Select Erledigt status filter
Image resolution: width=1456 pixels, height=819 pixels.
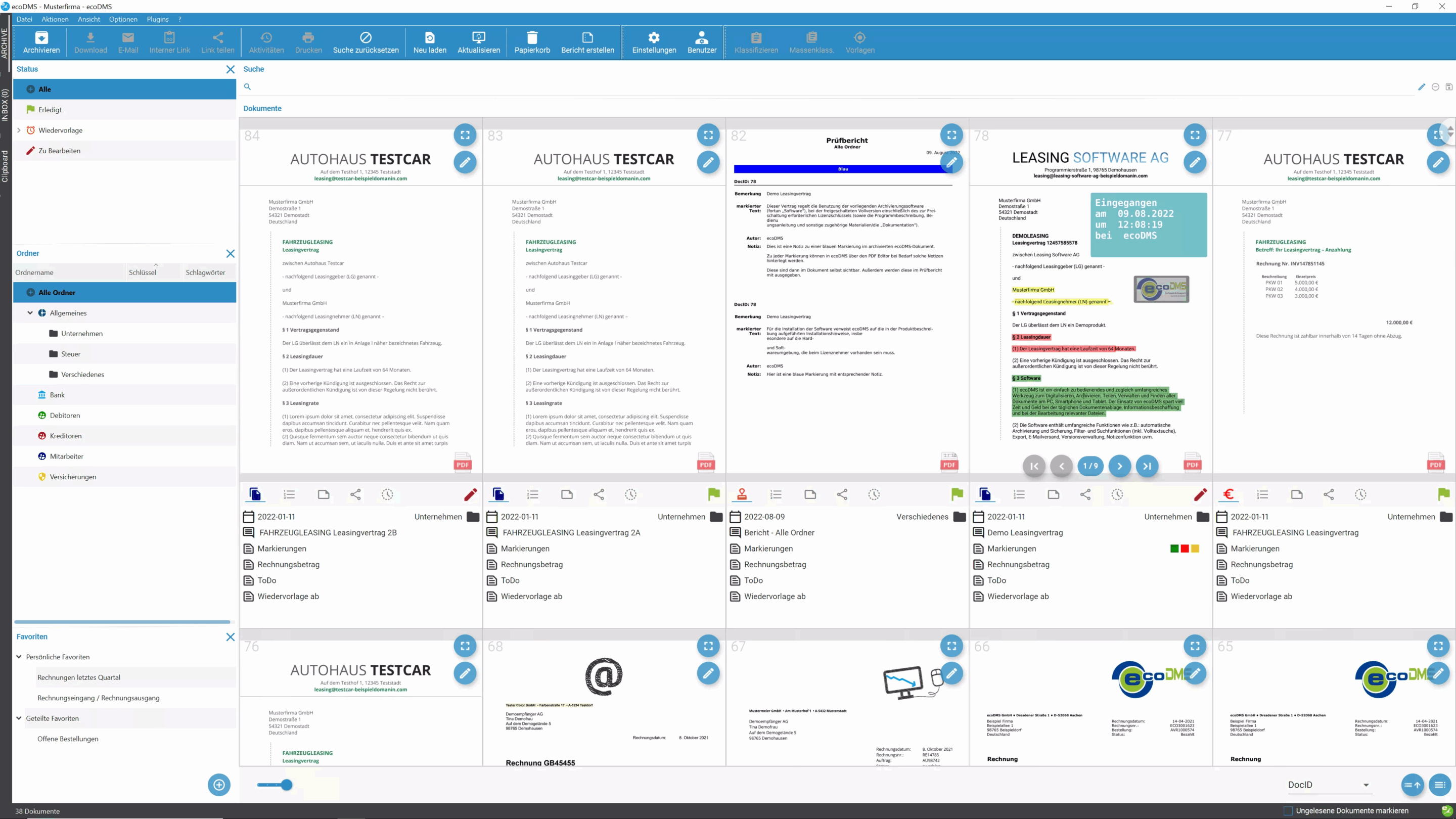[124, 110]
